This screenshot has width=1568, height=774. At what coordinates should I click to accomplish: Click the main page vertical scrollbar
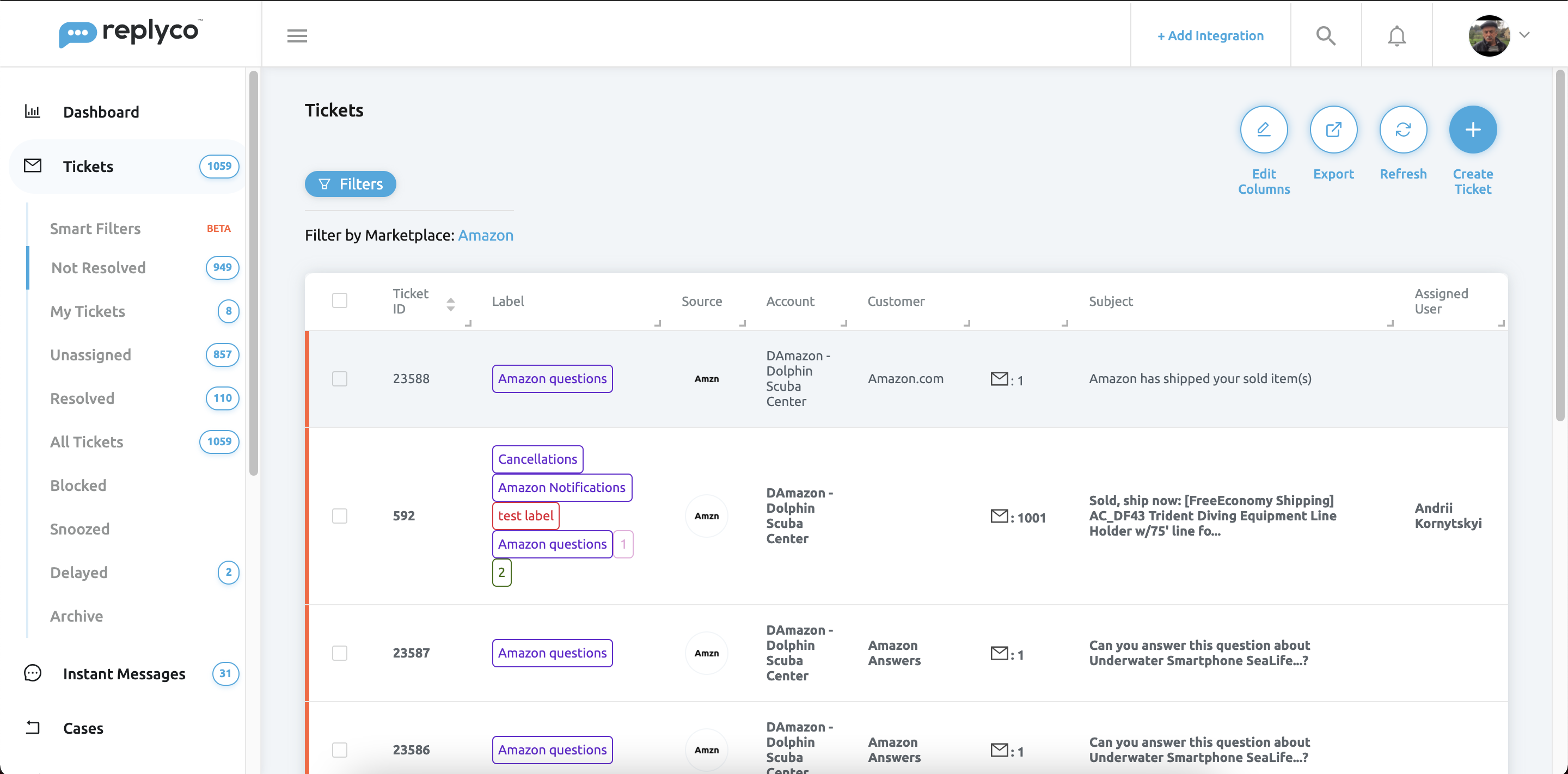pos(1559,246)
